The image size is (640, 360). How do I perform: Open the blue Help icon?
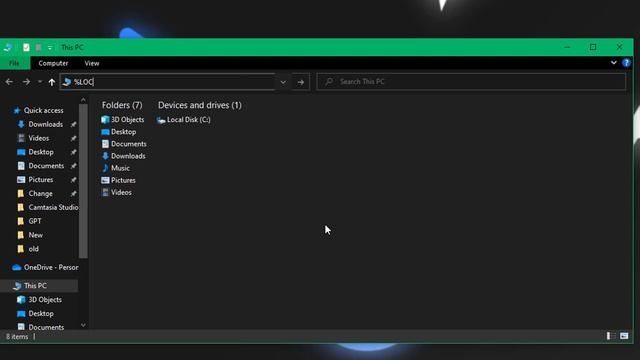626,63
